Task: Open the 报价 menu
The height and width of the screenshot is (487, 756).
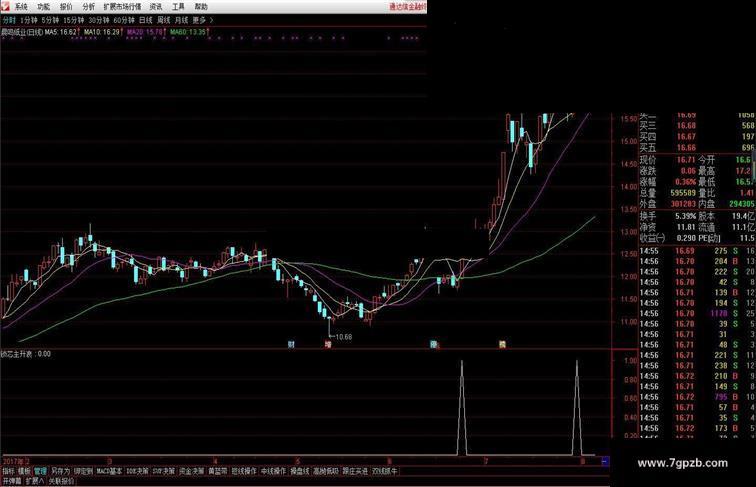Action: [66, 7]
